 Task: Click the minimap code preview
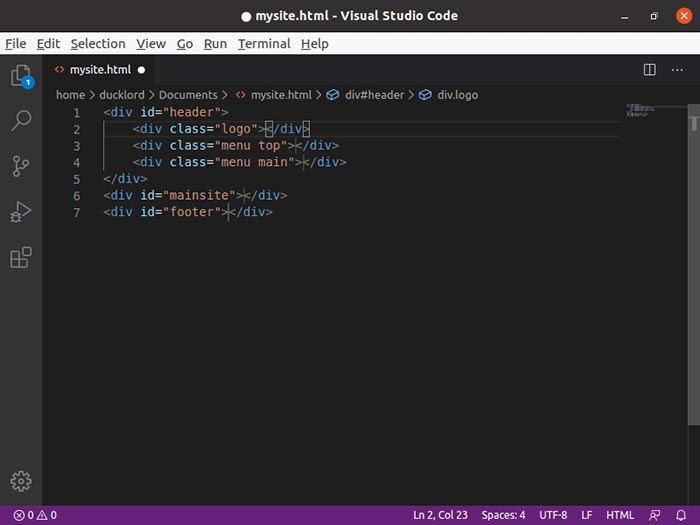(641, 110)
